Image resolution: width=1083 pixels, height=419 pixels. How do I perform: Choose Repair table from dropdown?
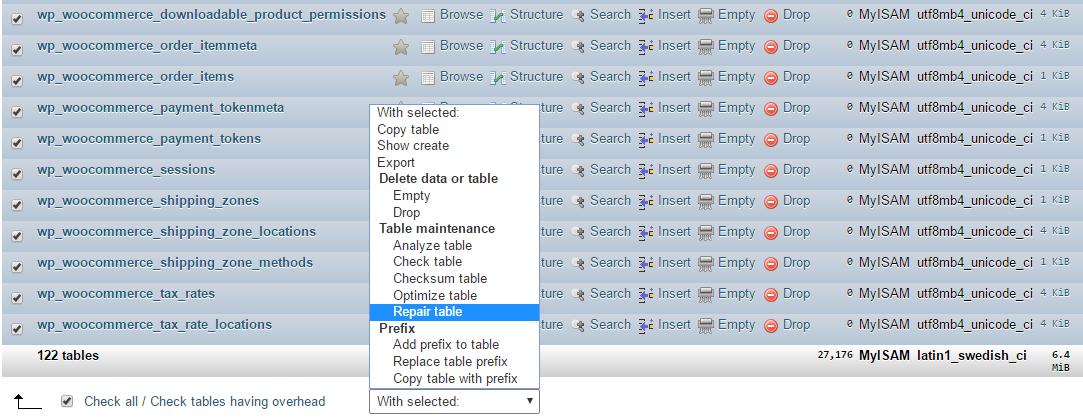click(x=454, y=312)
